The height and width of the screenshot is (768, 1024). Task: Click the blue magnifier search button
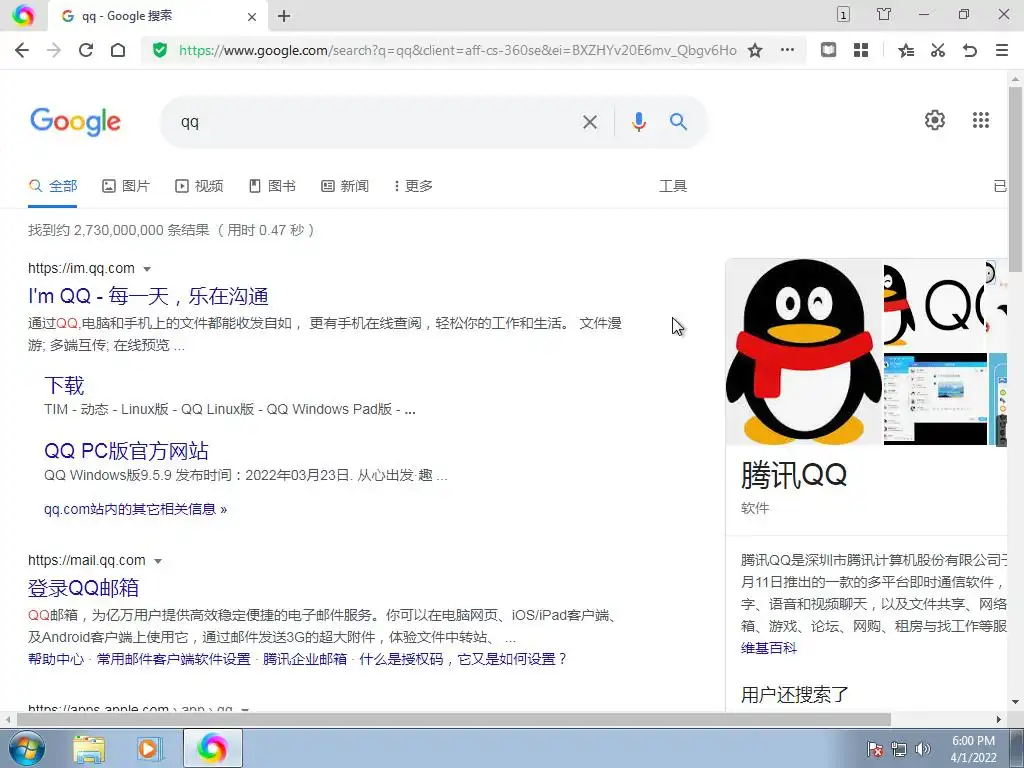[x=679, y=121]
